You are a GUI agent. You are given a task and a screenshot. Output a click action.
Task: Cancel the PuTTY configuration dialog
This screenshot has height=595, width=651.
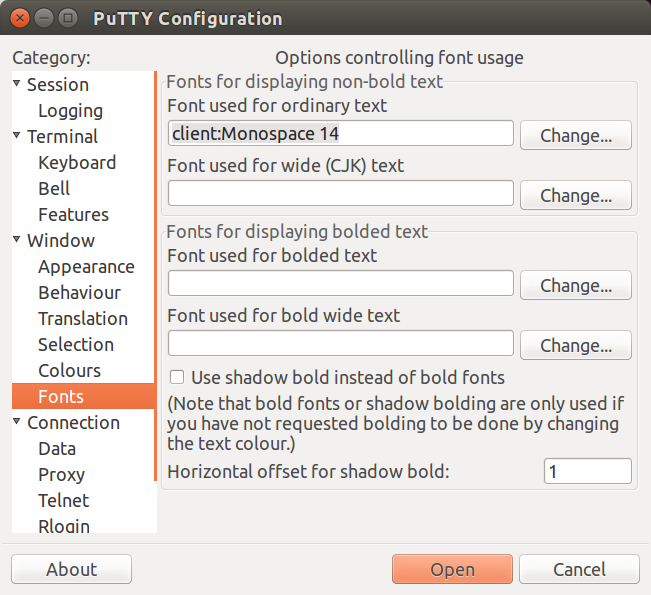pyautogui.click(x=579, y=569)
